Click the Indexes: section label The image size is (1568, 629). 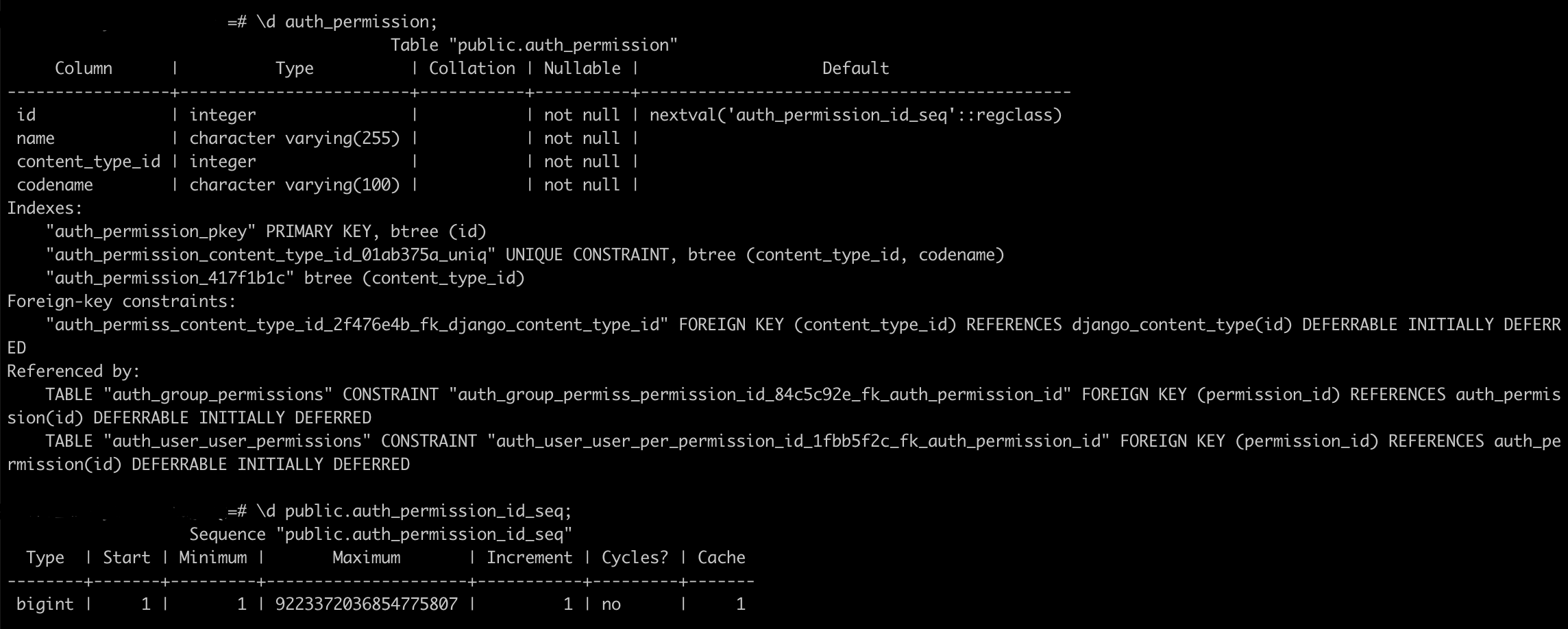click(45, 208)
